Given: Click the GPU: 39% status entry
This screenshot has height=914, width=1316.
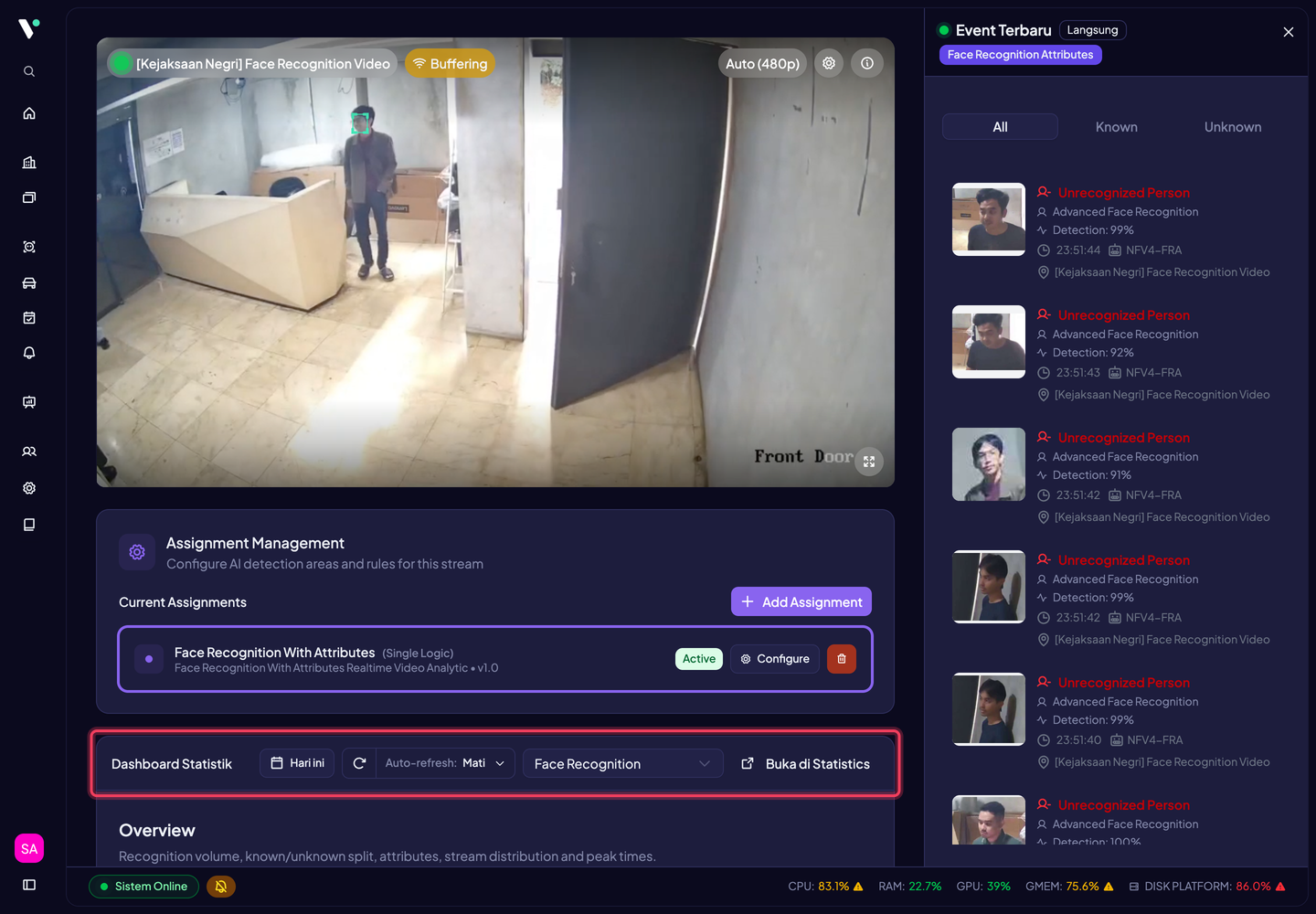Looking at the screenshot, I should coord(983,887).
